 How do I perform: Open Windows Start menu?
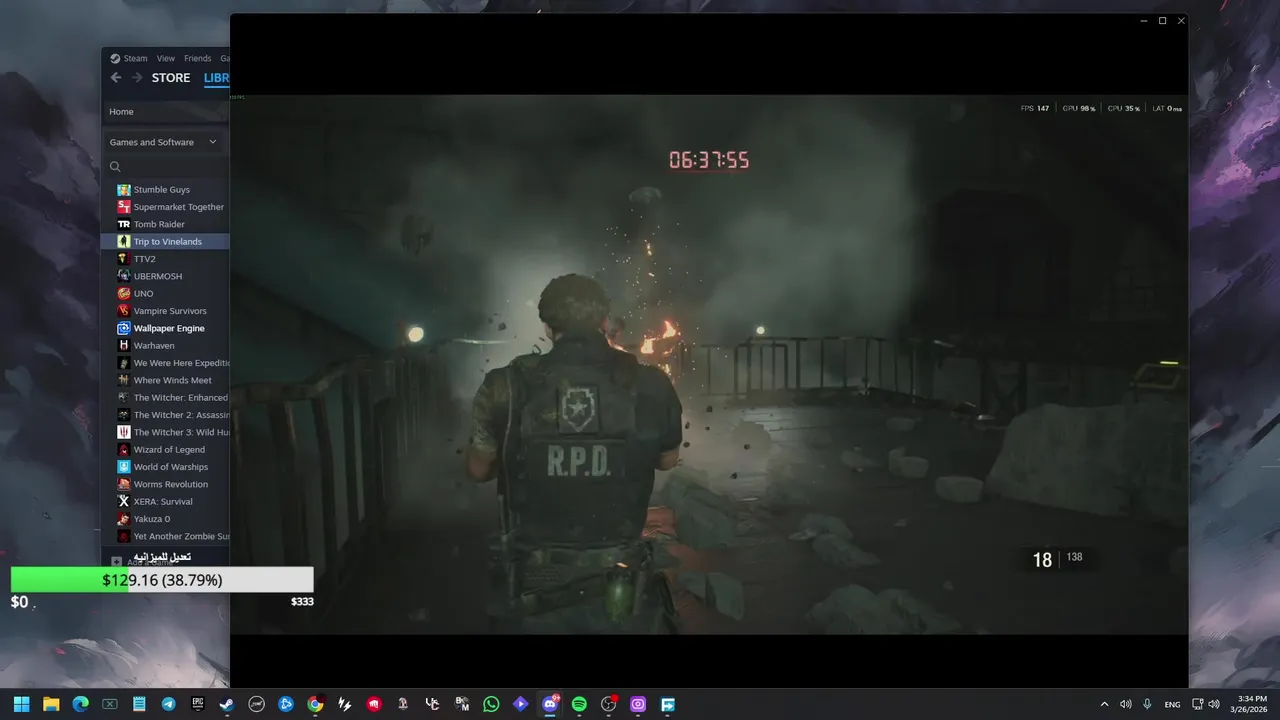(x=22, y=704)
